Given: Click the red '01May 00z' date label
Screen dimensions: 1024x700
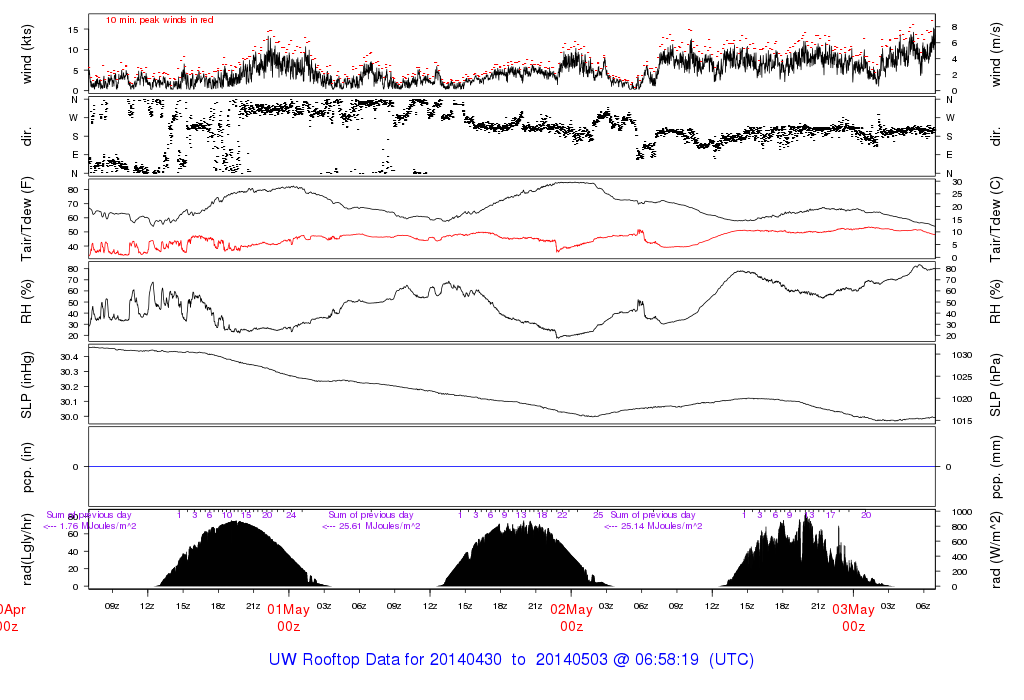Looking at the screenshot, I should [288, 618].
